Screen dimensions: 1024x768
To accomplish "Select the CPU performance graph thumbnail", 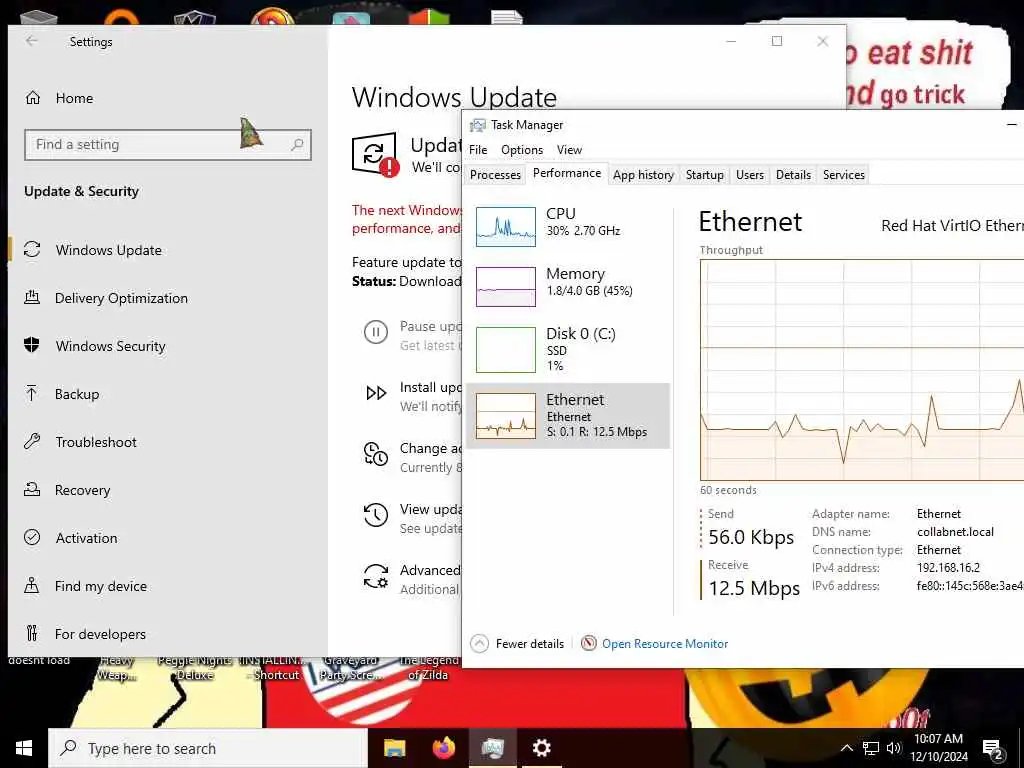I will point(505,227).
